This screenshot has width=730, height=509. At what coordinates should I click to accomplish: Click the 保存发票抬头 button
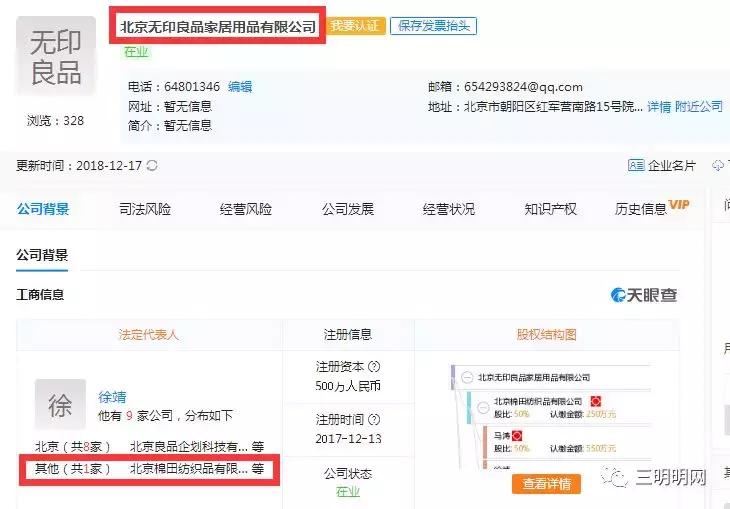point(433,26)
